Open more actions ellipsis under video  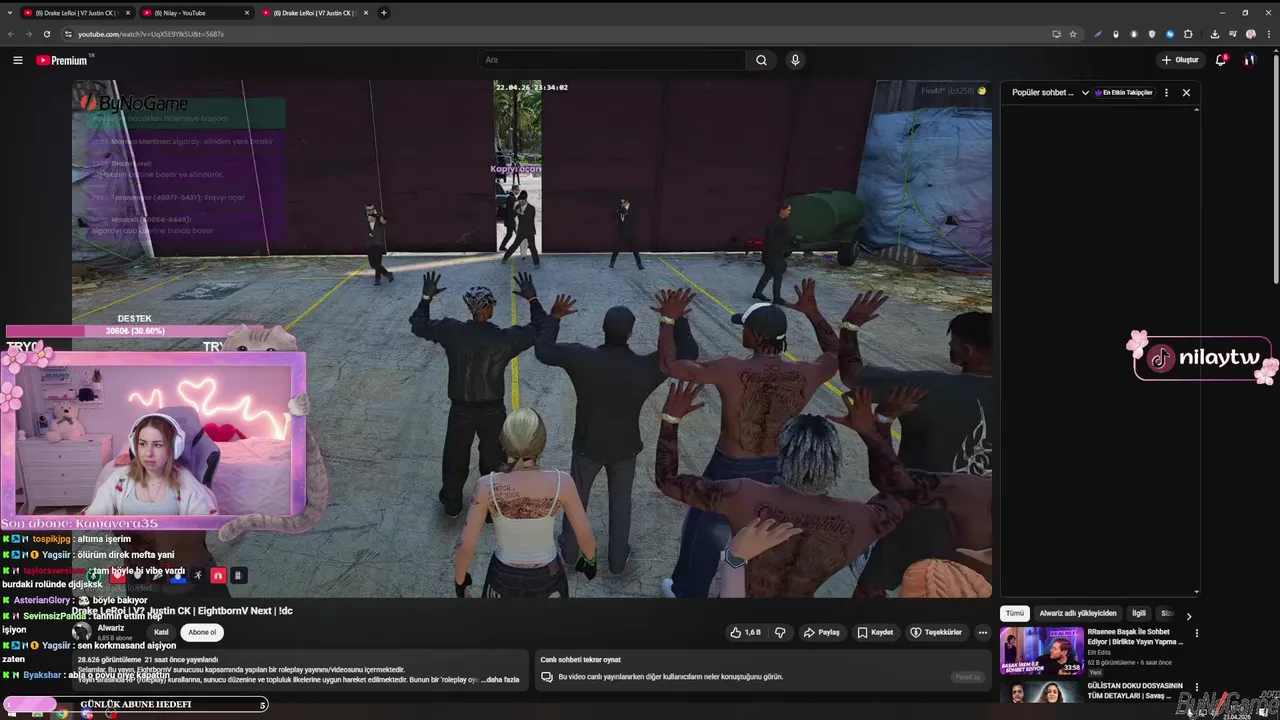(982, 632)
